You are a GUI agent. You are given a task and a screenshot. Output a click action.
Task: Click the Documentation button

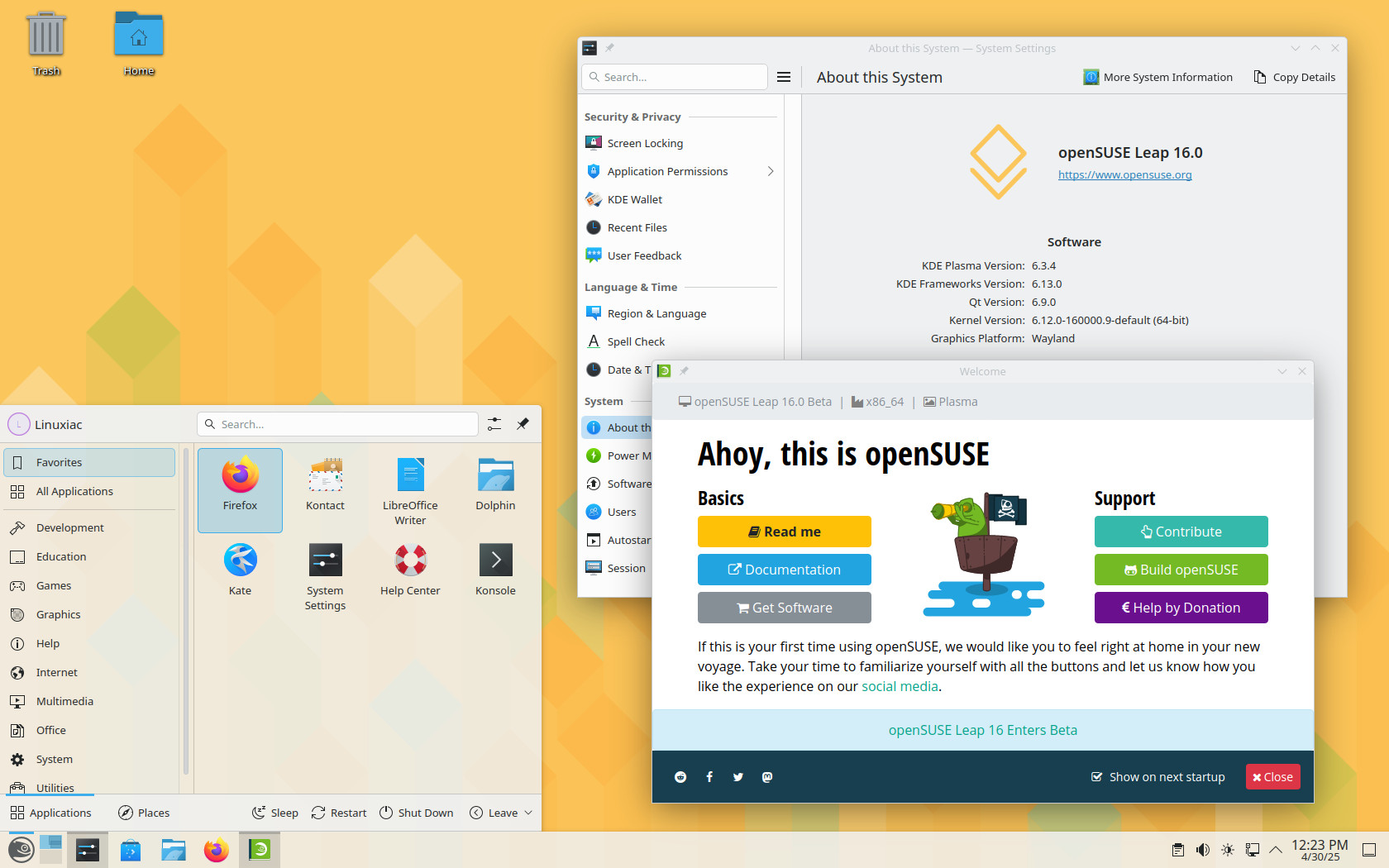tap(784, 570)
